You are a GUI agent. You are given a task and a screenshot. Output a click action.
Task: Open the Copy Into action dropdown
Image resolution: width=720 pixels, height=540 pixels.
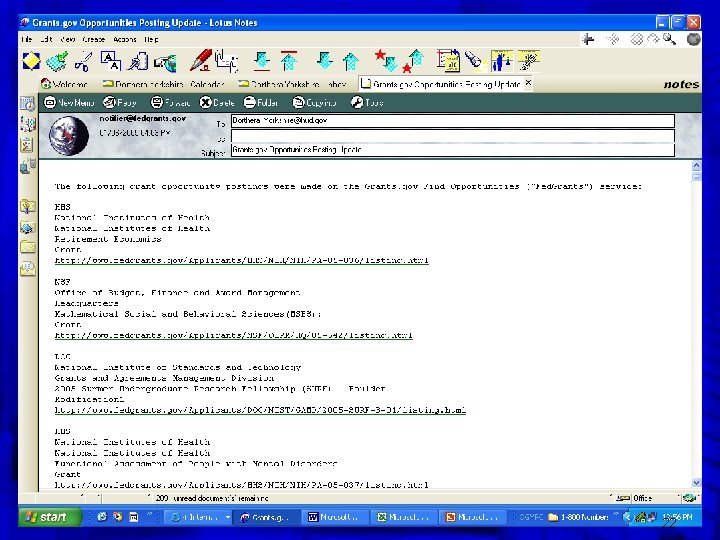[315, 102]
